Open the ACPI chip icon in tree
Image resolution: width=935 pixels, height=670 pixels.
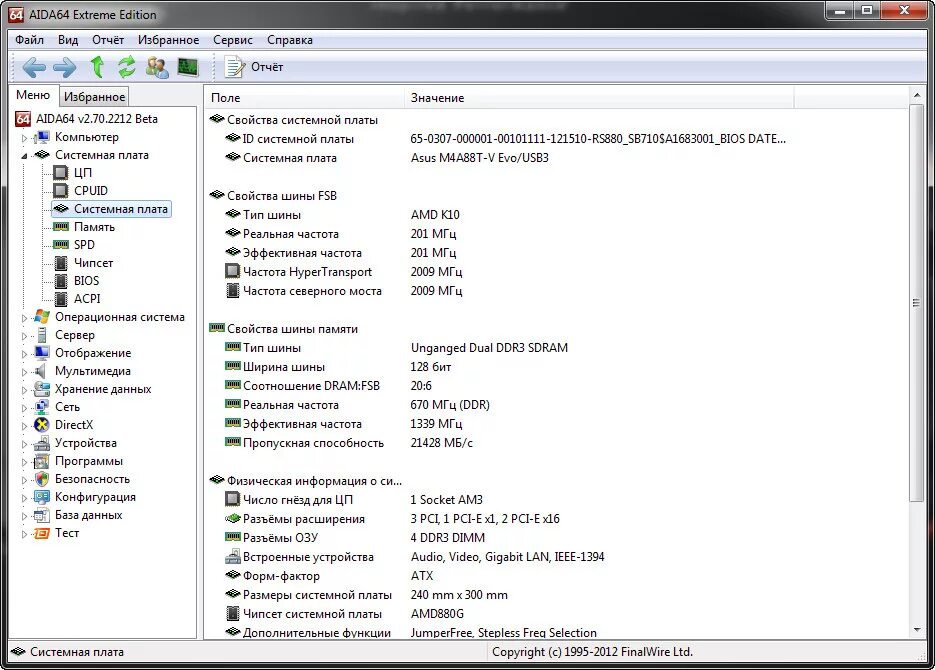[61, 299]
